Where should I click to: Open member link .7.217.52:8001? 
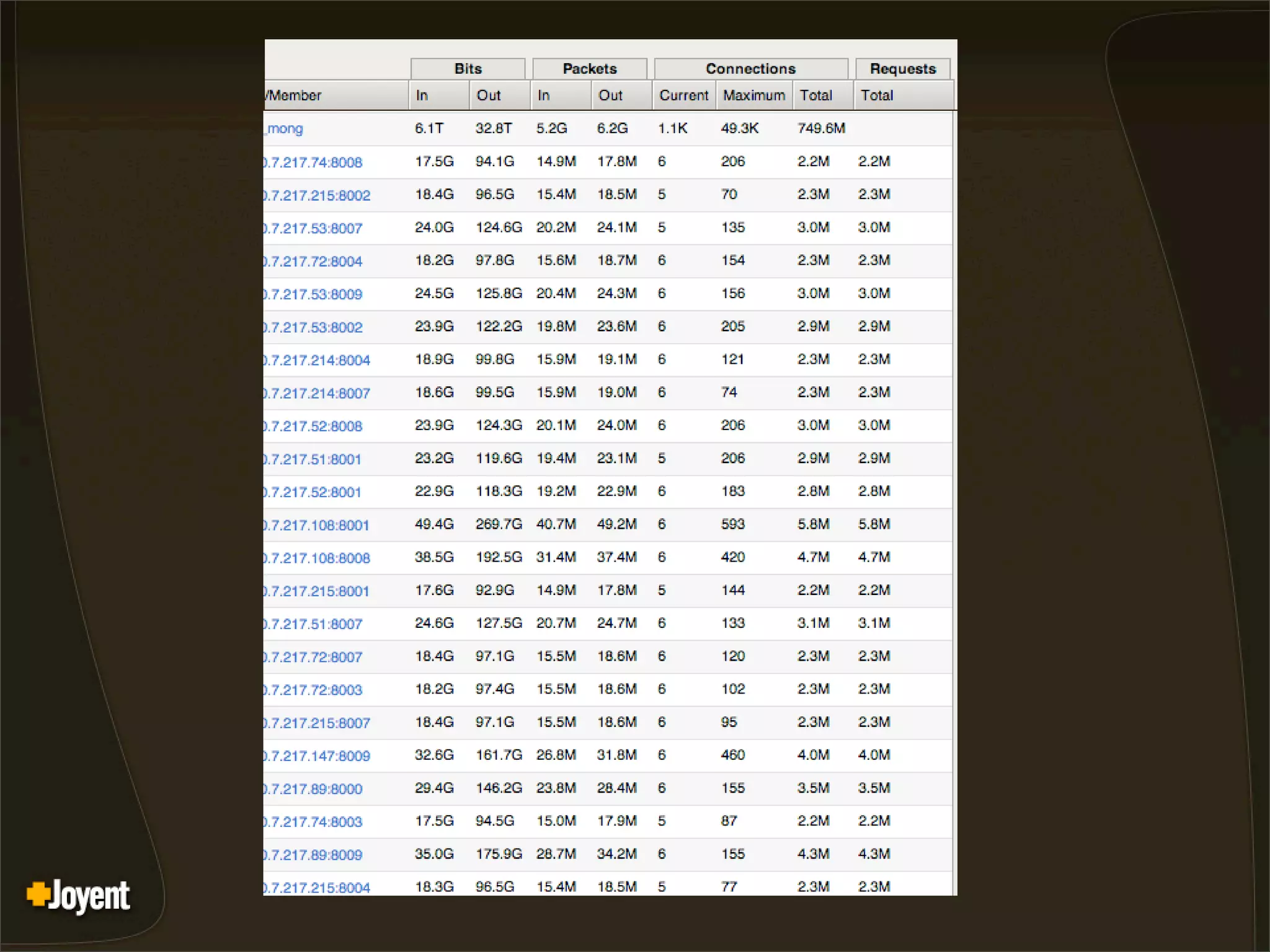pyautogui.click(x=313, y=492)
